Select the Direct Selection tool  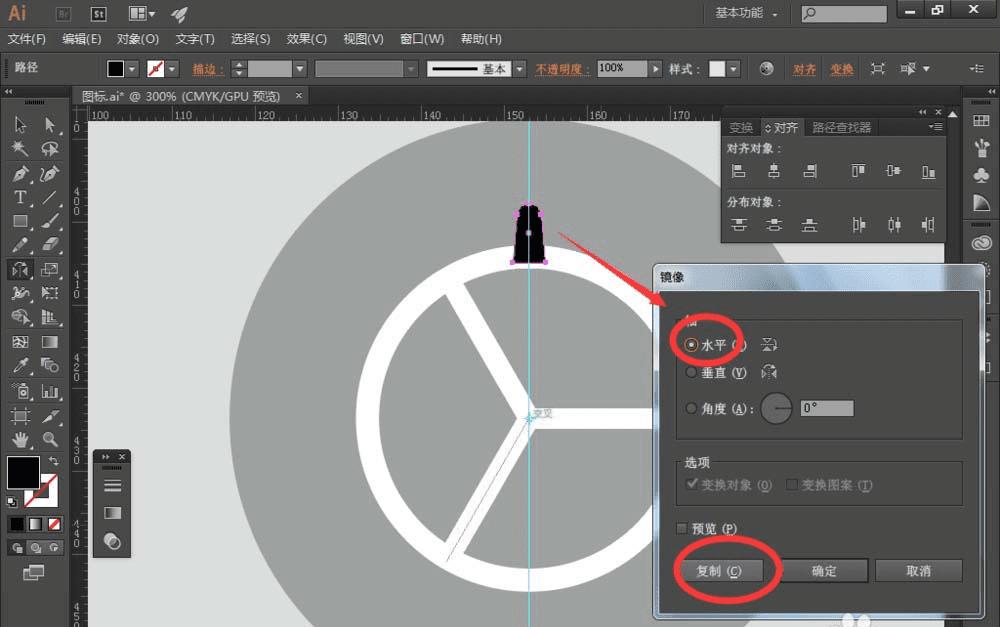pyautogui.click(x=50, y=124)
